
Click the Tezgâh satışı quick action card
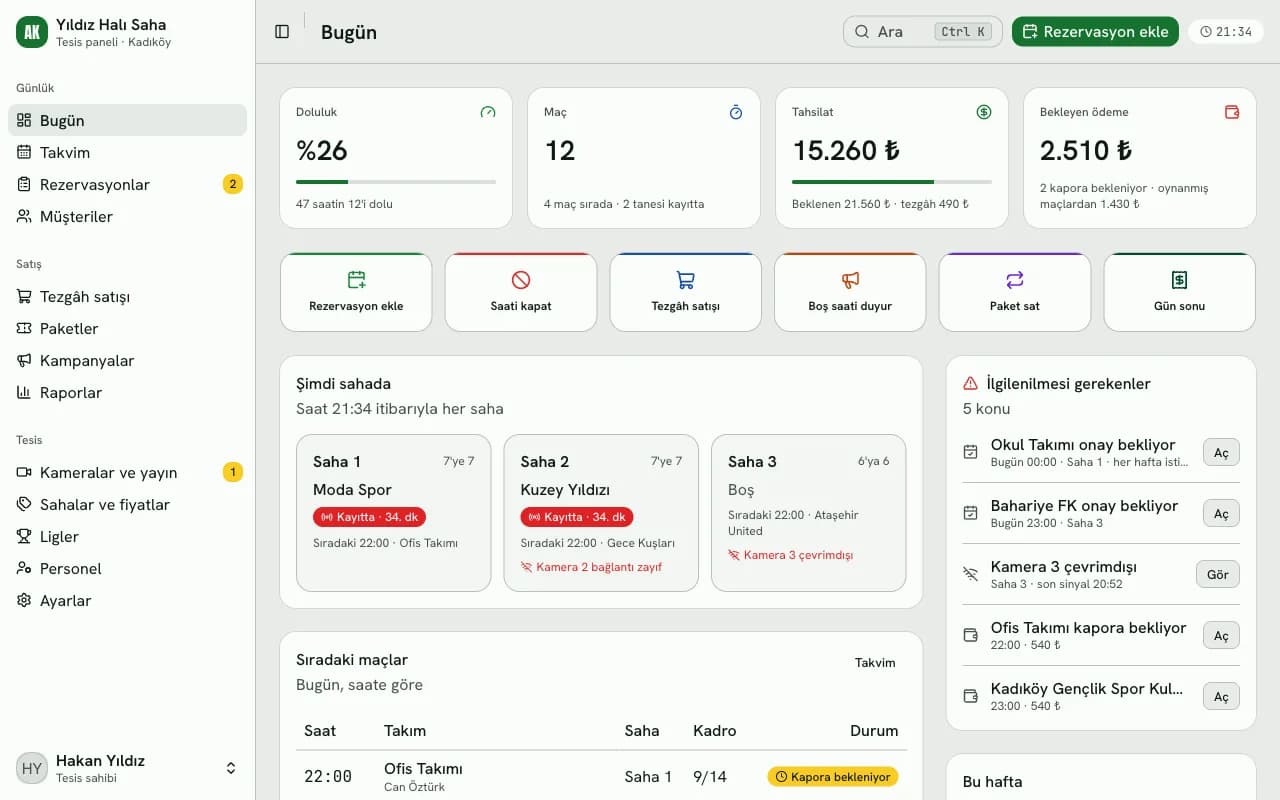pyautogui.click(x=685, y=292)
